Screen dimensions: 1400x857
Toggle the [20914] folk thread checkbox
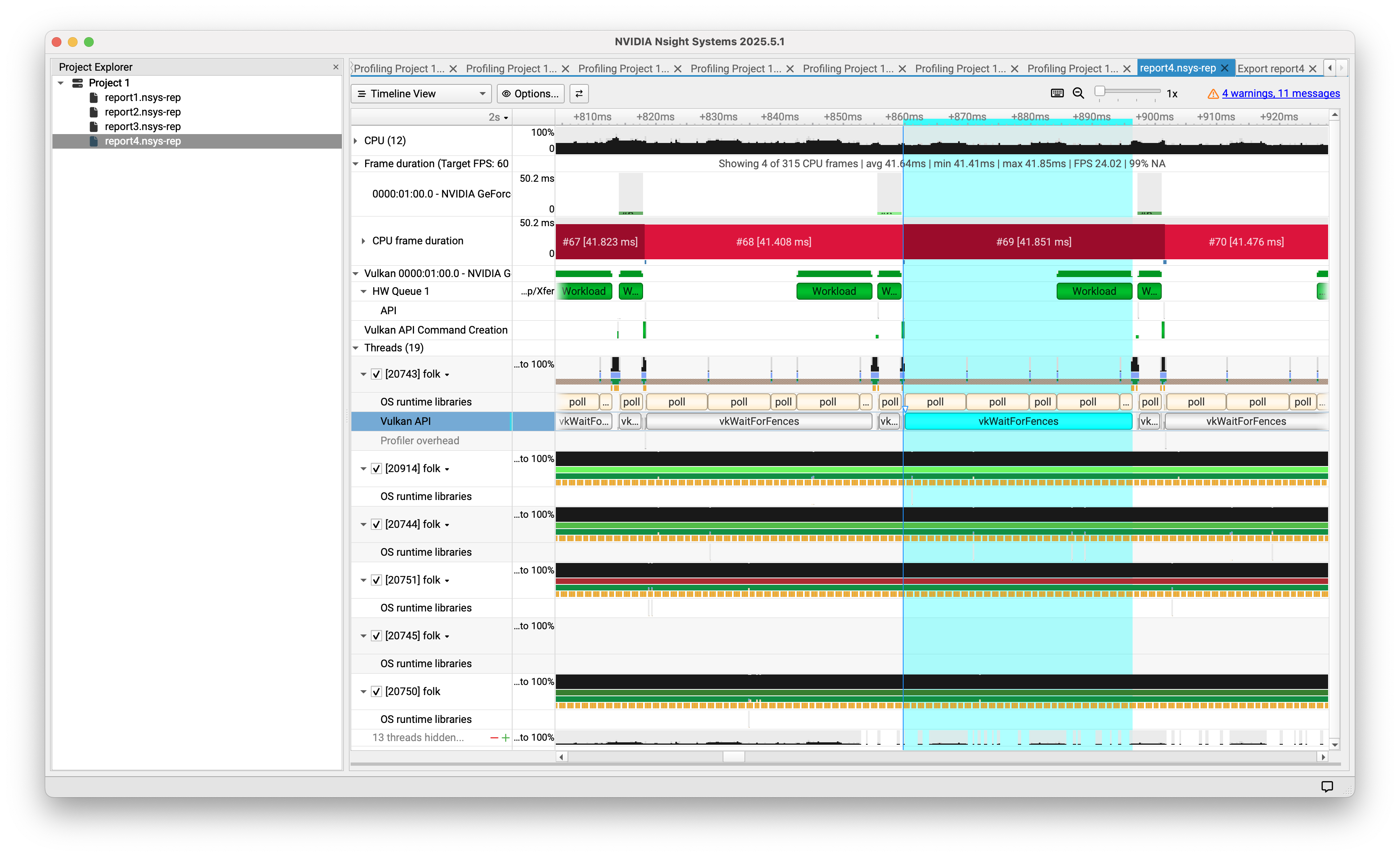click(376, 468)
